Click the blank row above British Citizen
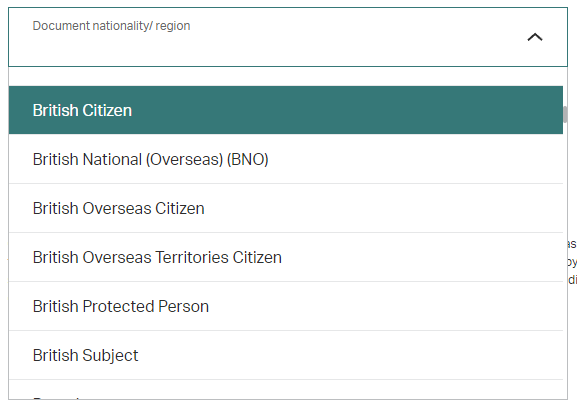The width and height of the screenshot is (577, 411). point(286,77)
